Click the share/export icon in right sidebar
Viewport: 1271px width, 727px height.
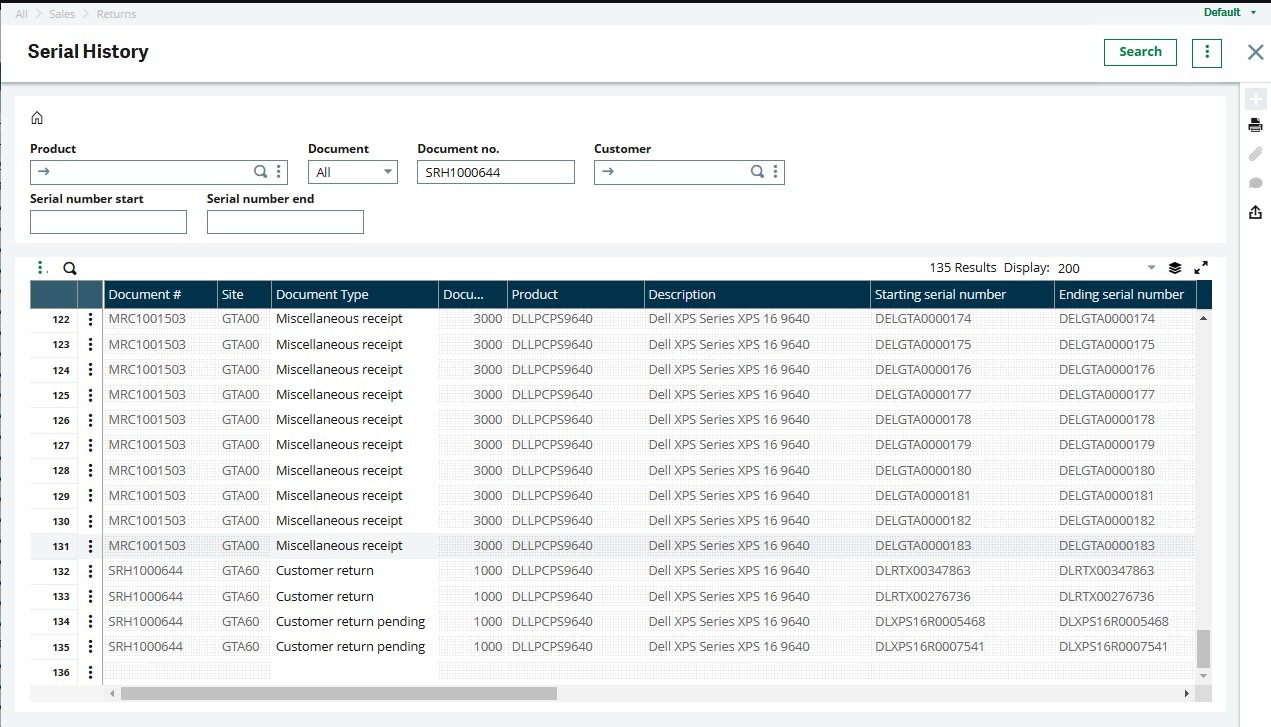point(1255,212)
